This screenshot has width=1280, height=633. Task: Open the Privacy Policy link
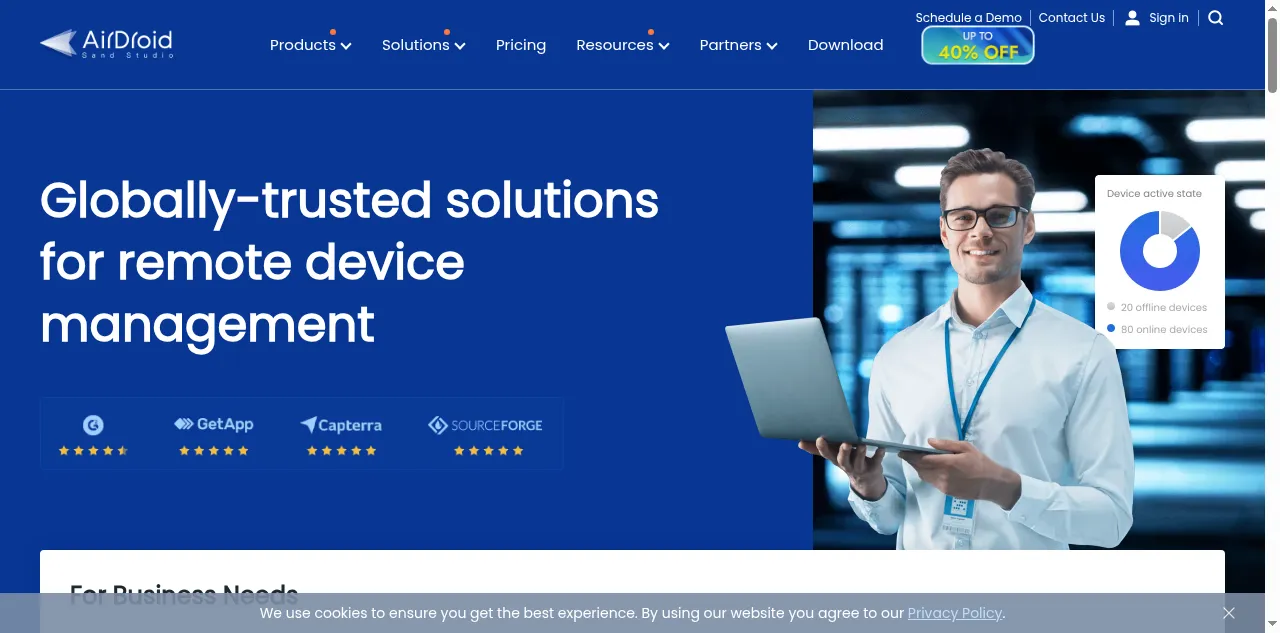point(954,613)
